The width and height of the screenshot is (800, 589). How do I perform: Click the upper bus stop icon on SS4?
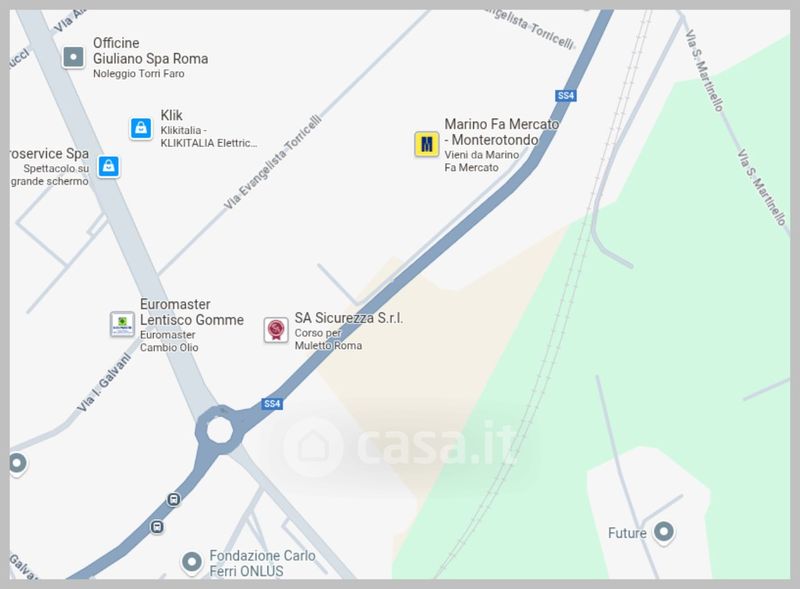tap(173, 499)
